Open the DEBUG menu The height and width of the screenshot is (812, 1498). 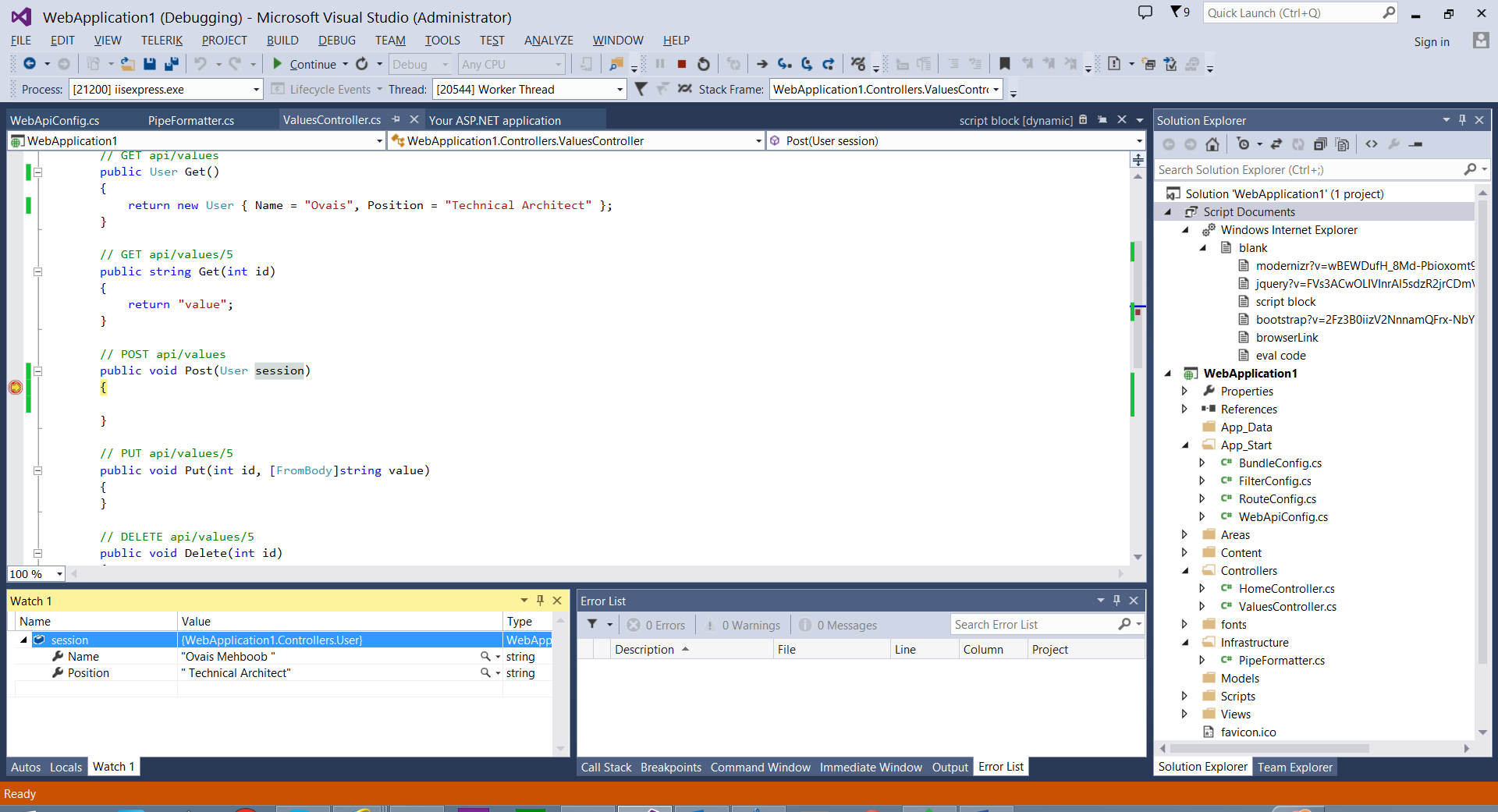[336, 40]
